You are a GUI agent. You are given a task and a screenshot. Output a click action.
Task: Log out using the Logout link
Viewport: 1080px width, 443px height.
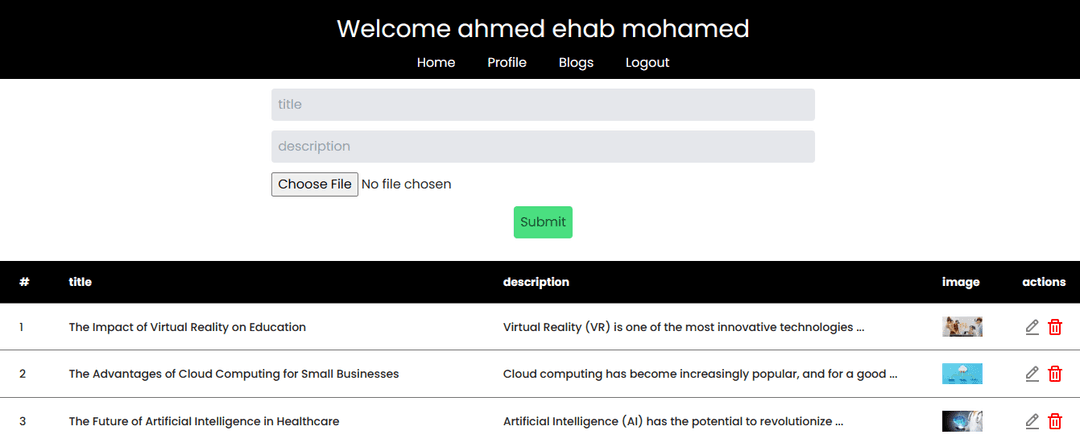[647, 62]
